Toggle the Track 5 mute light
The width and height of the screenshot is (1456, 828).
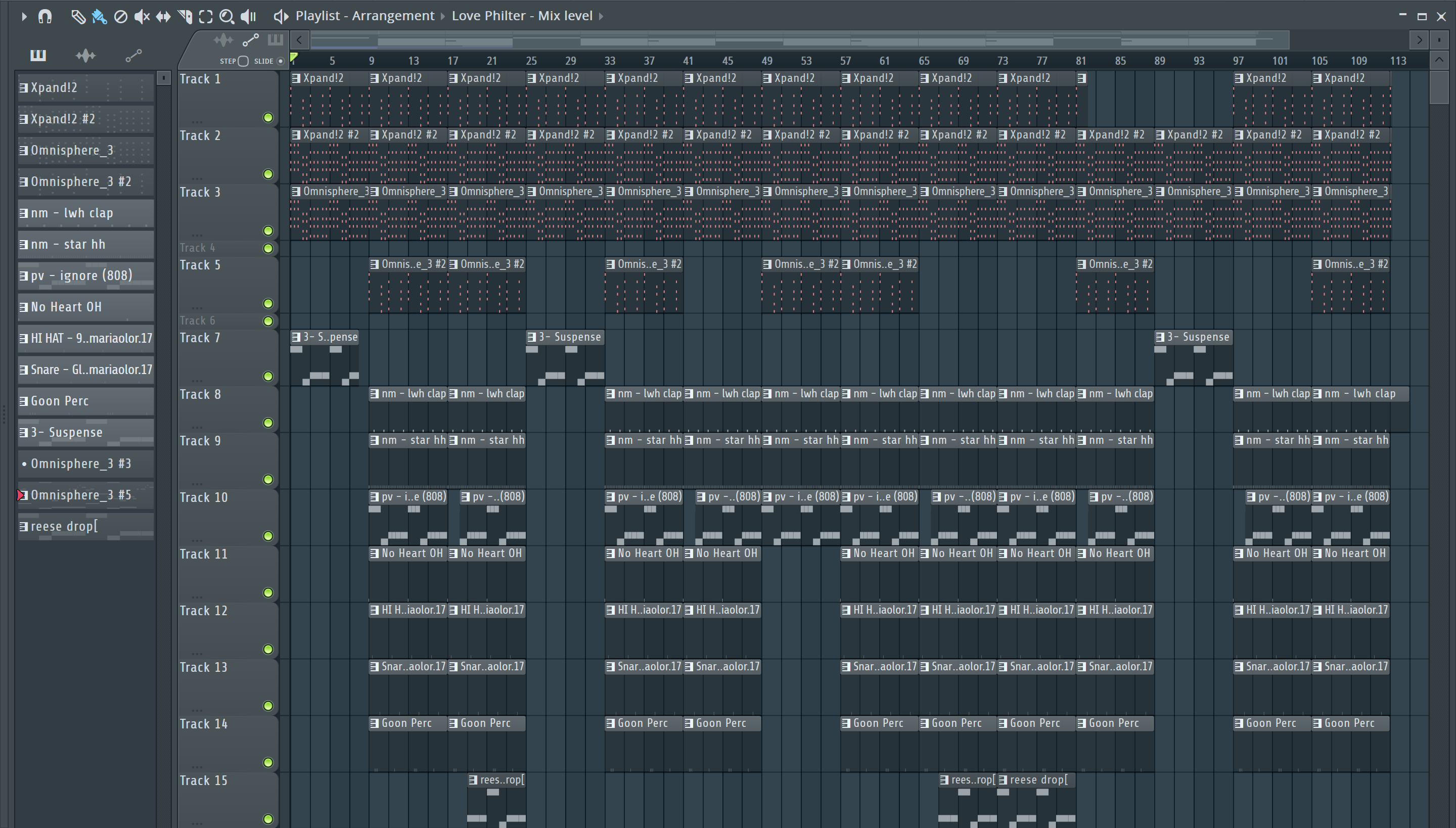pyautogui.click(x=268, y=304)
